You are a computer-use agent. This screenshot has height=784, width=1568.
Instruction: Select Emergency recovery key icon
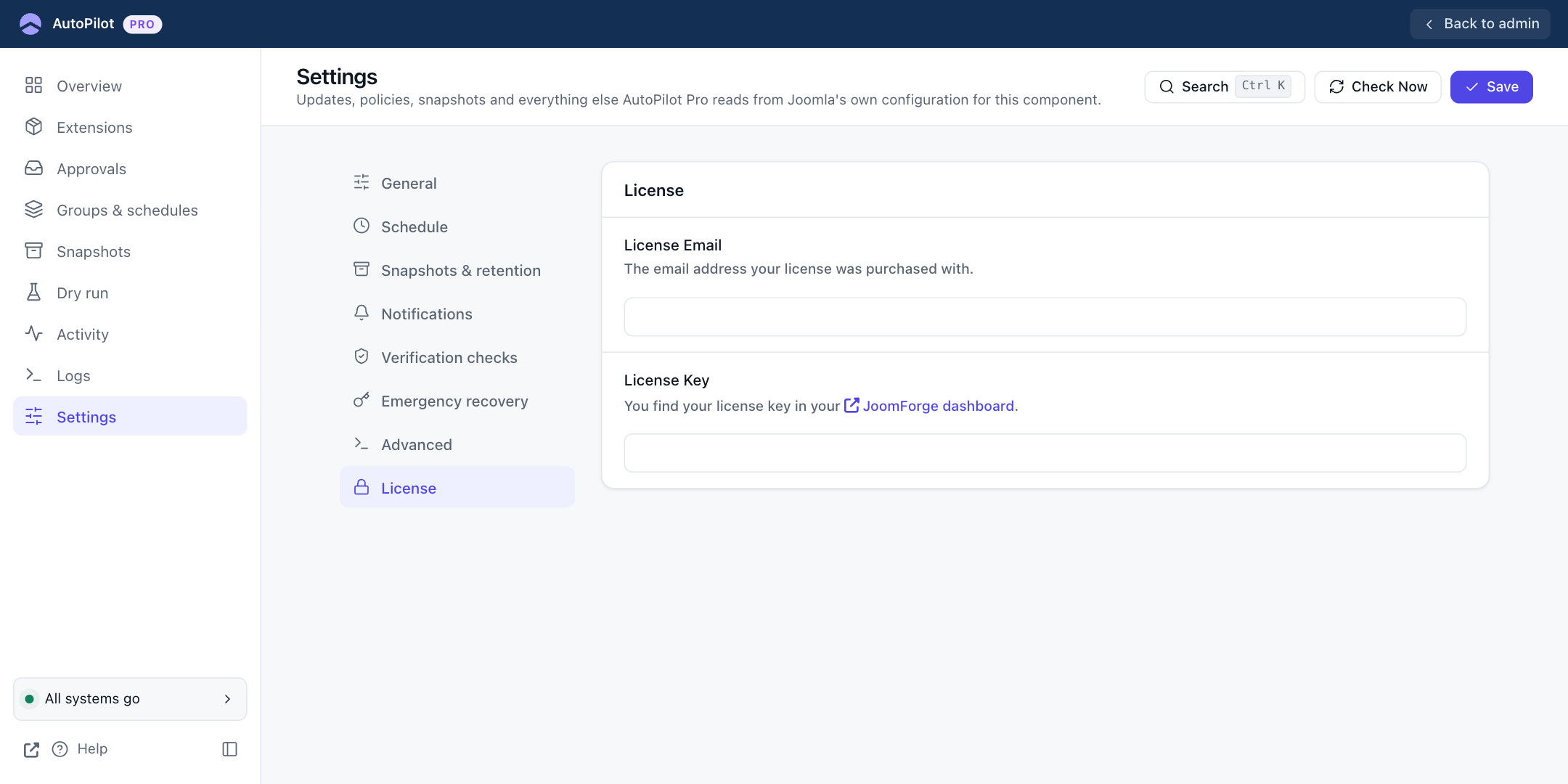pos(362,400)
